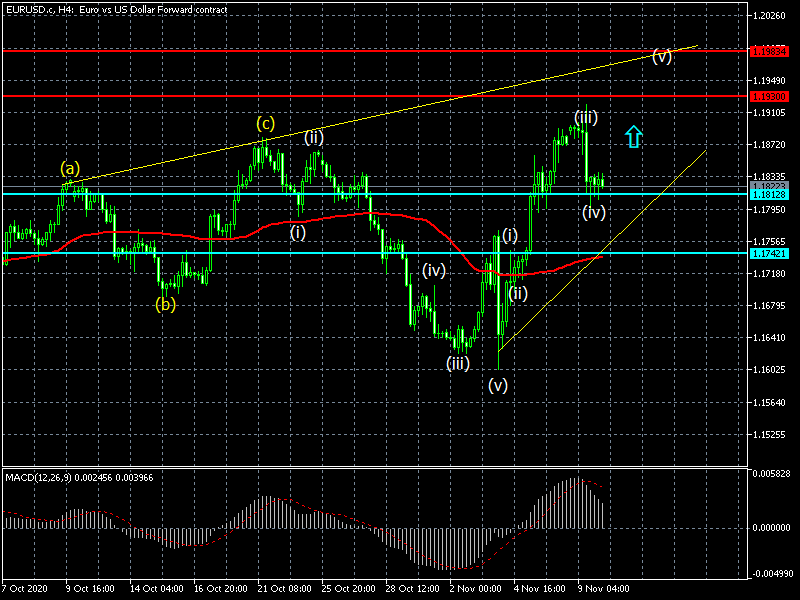Click the MACD scale value -0.004990
The height and width of the screenshot is (600, 800).
click(x=771, y=574)
